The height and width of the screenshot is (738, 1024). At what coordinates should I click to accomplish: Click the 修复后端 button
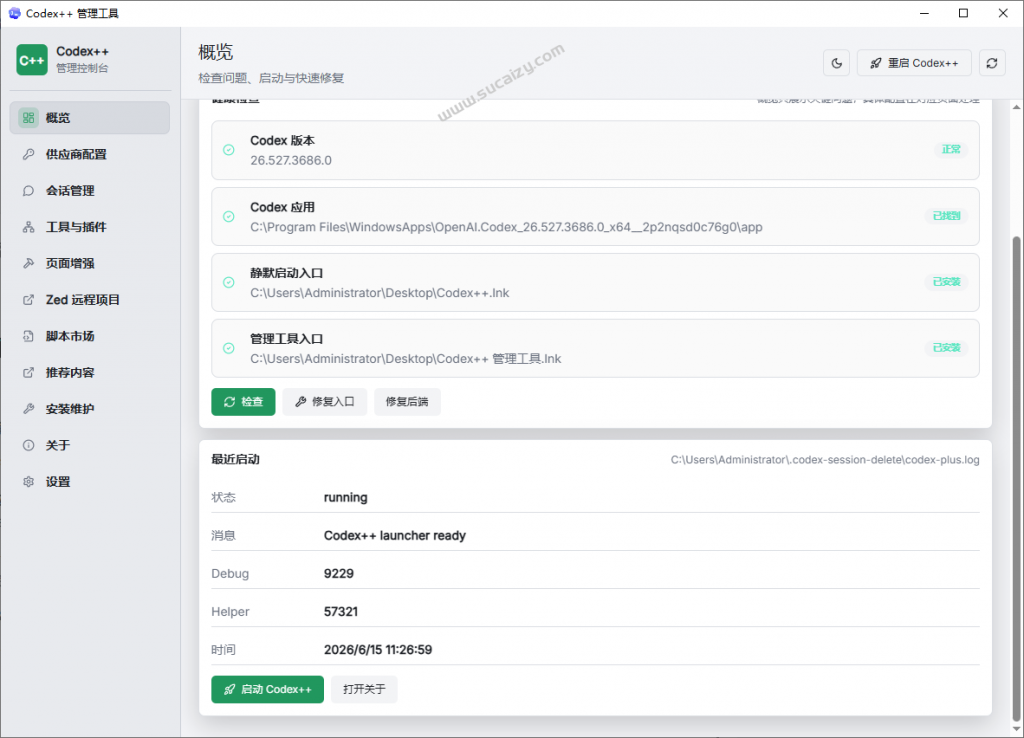[x=407, y=402]
